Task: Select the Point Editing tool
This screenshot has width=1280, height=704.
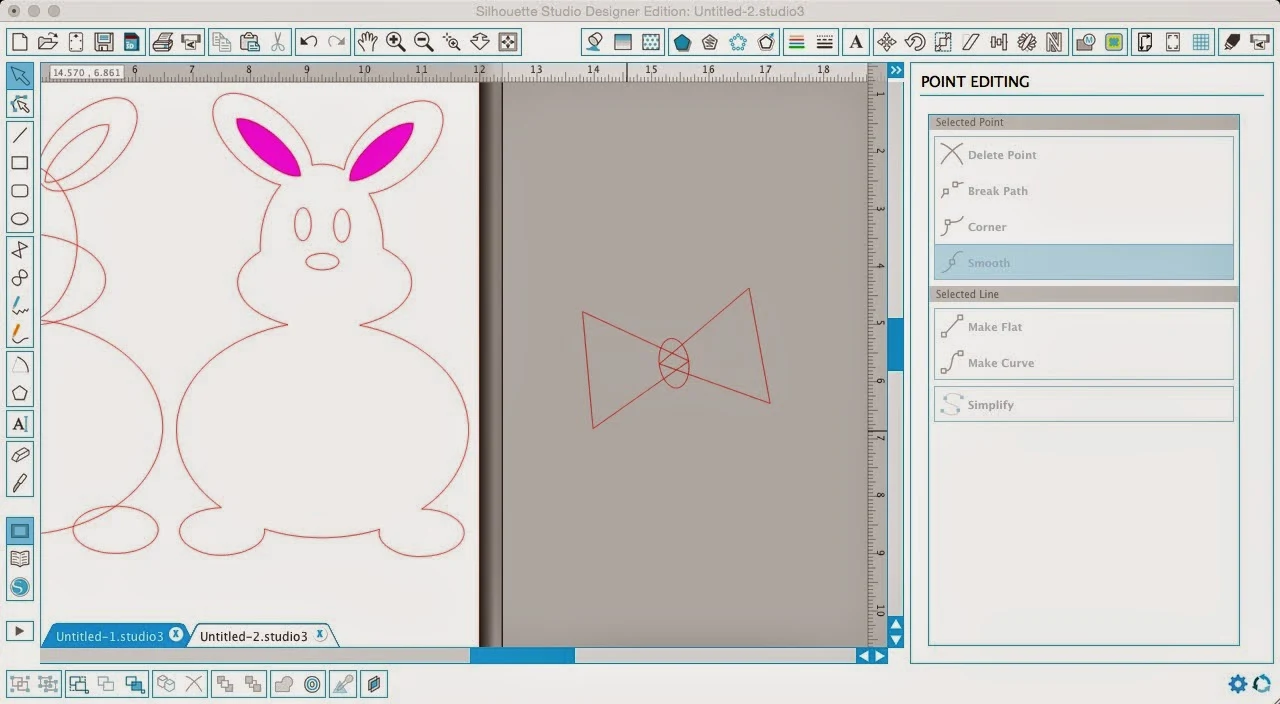Action: (x=21, y=104)
